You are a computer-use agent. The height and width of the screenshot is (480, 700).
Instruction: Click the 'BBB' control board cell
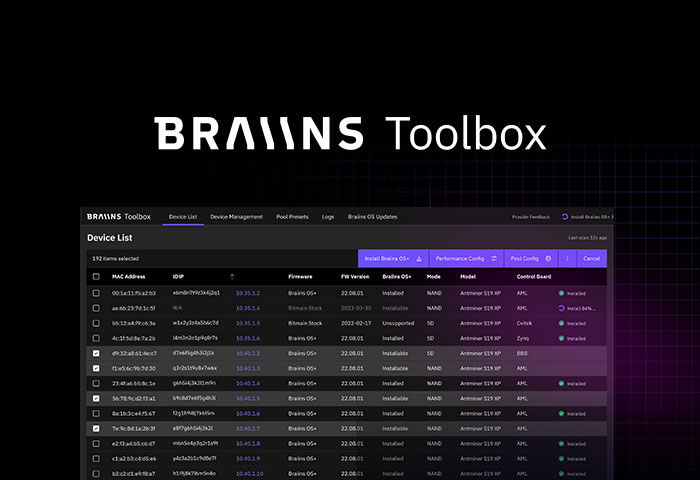pos(522,353)
